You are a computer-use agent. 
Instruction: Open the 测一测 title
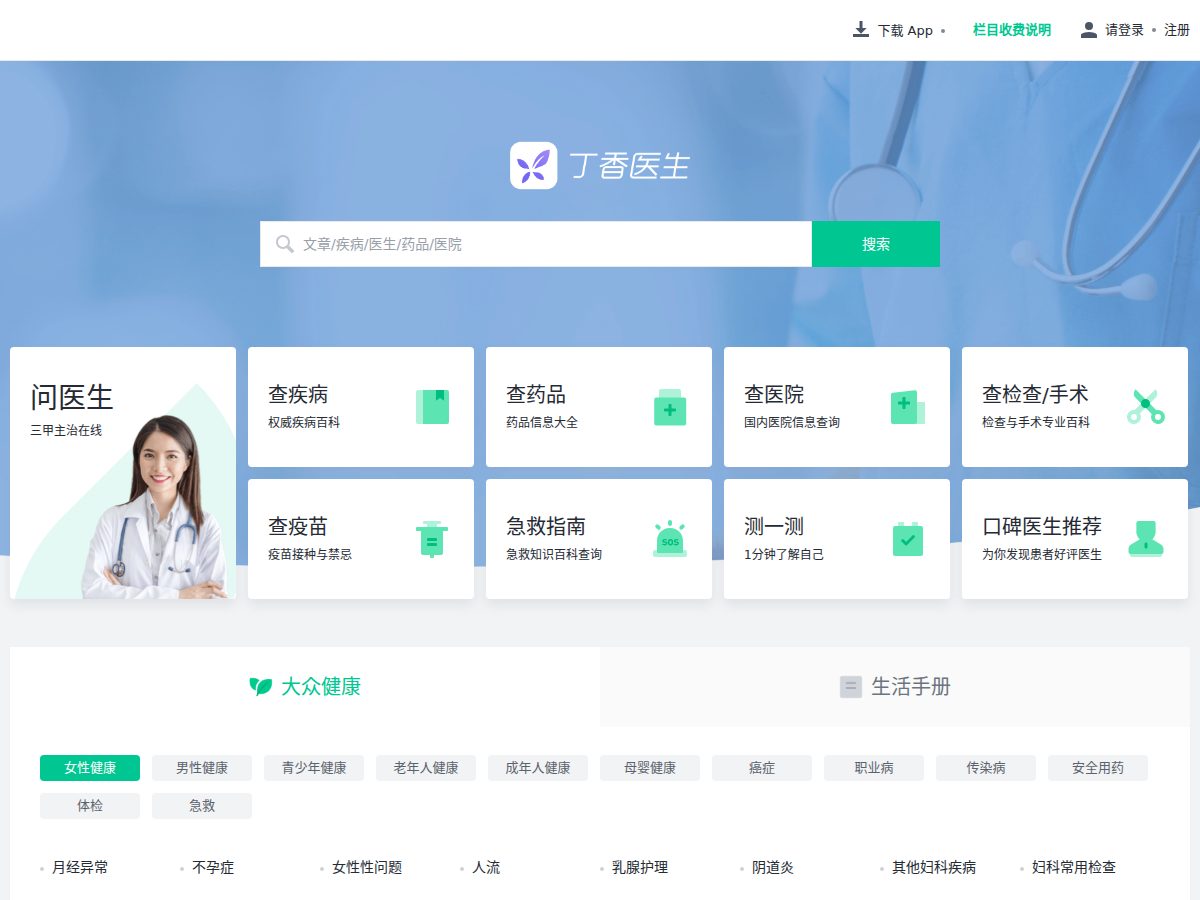774,526
